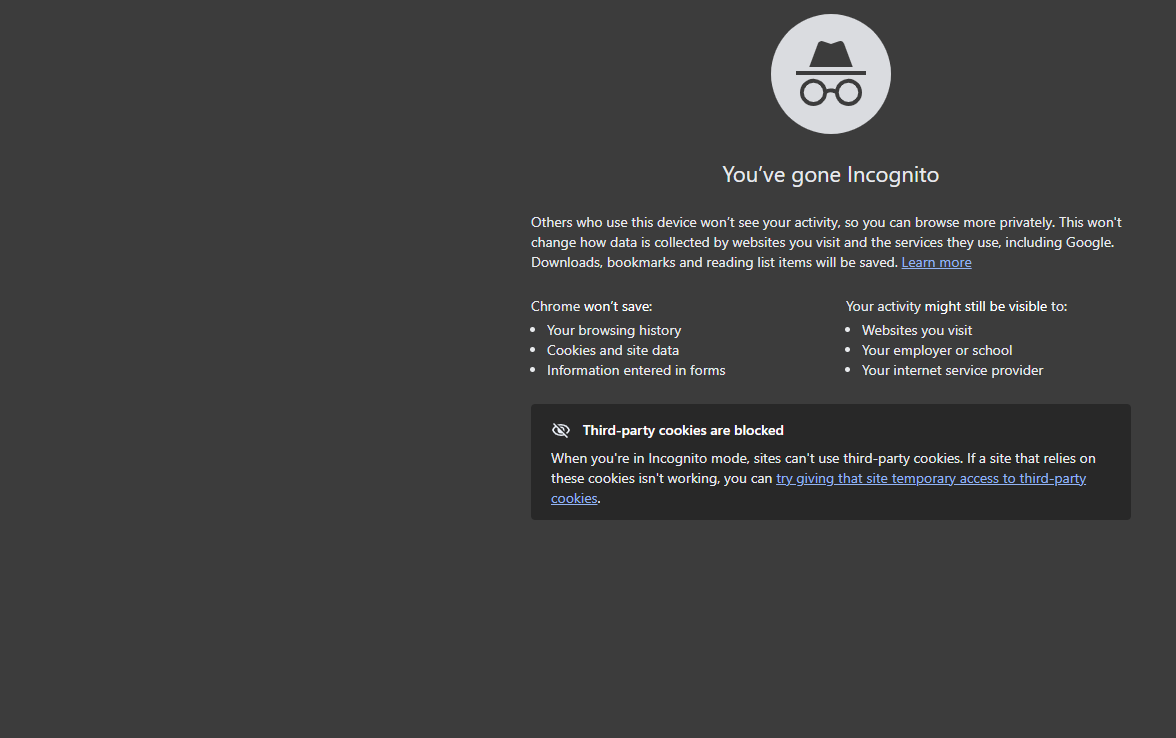
Task: Open temporary third-party cookies access link
Action: tap(931, 478)
